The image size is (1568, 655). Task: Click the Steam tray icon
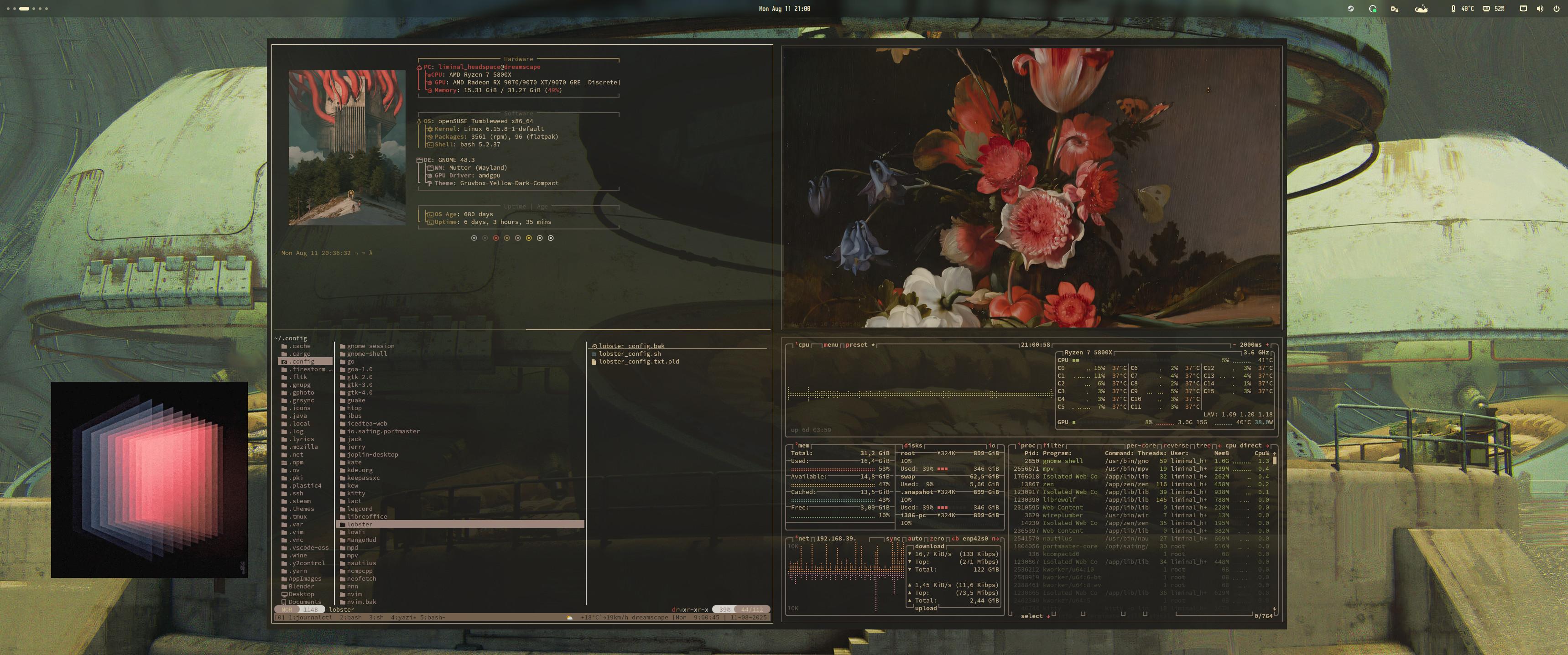click(x=1350, y=9)
